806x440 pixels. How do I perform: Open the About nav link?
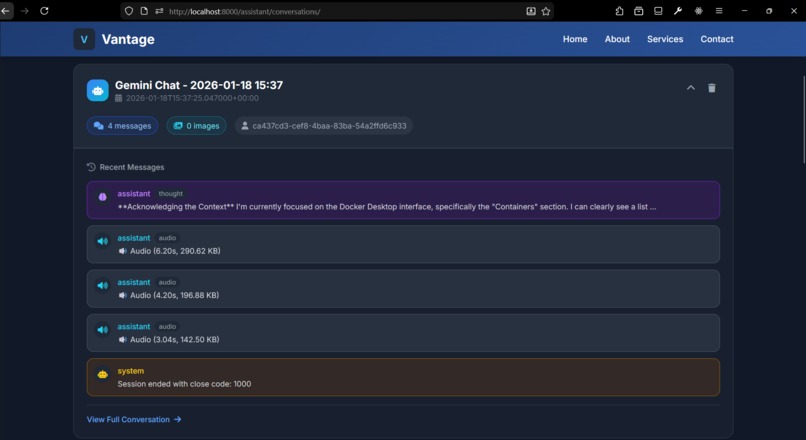pyautogui.click(x=617, y=39)
